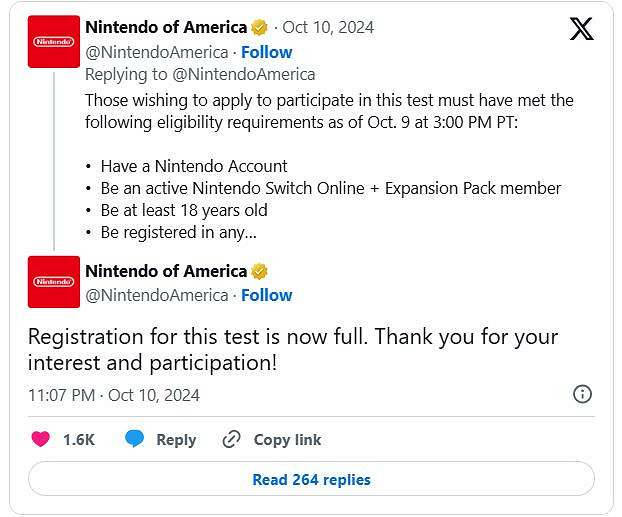This screenshot has height=517, width=622.
Task: Click the top Nintendo profile avatar
Action: point(54,42)
